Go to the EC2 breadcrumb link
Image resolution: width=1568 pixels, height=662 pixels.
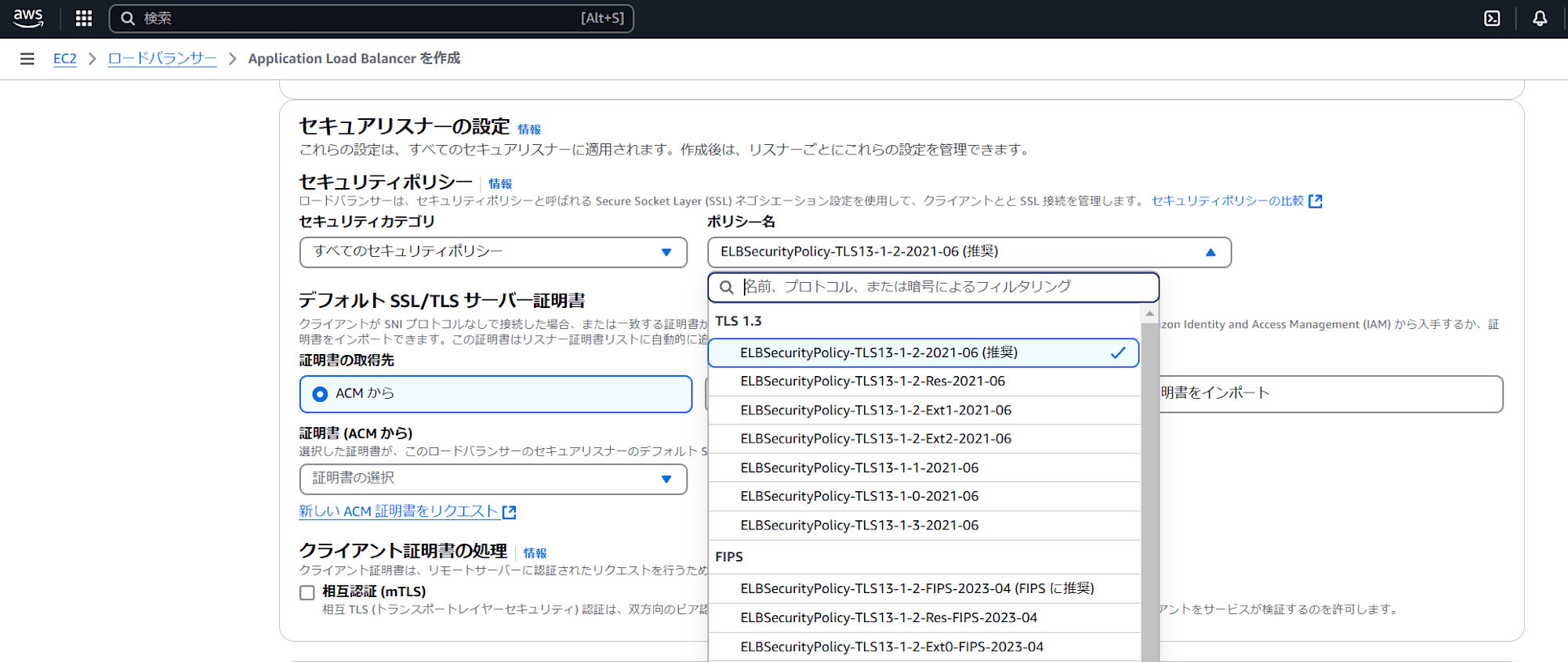click(65, 59)
